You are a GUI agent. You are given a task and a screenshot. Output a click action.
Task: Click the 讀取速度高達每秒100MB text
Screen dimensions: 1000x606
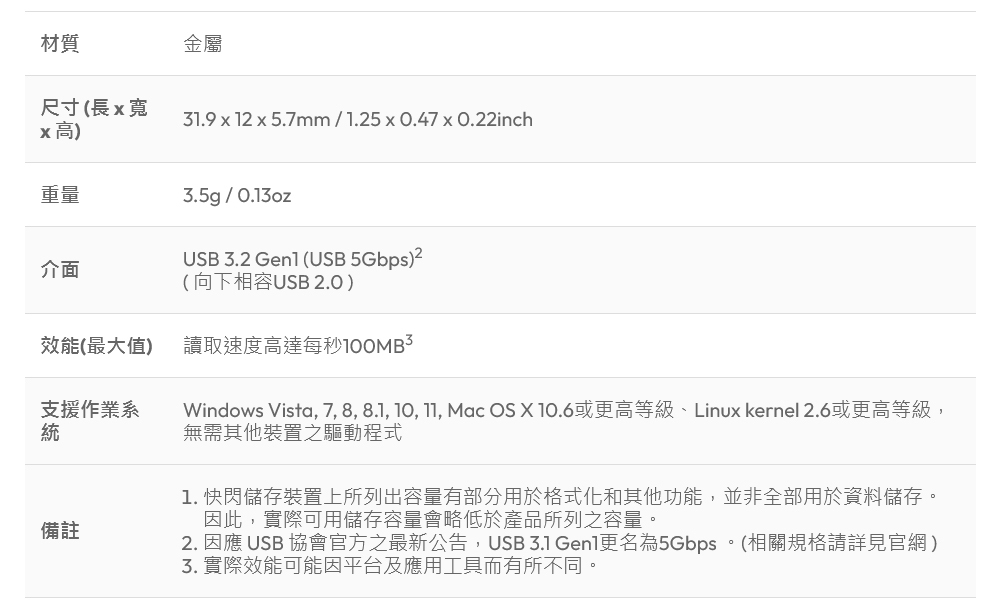pos(293,346)
